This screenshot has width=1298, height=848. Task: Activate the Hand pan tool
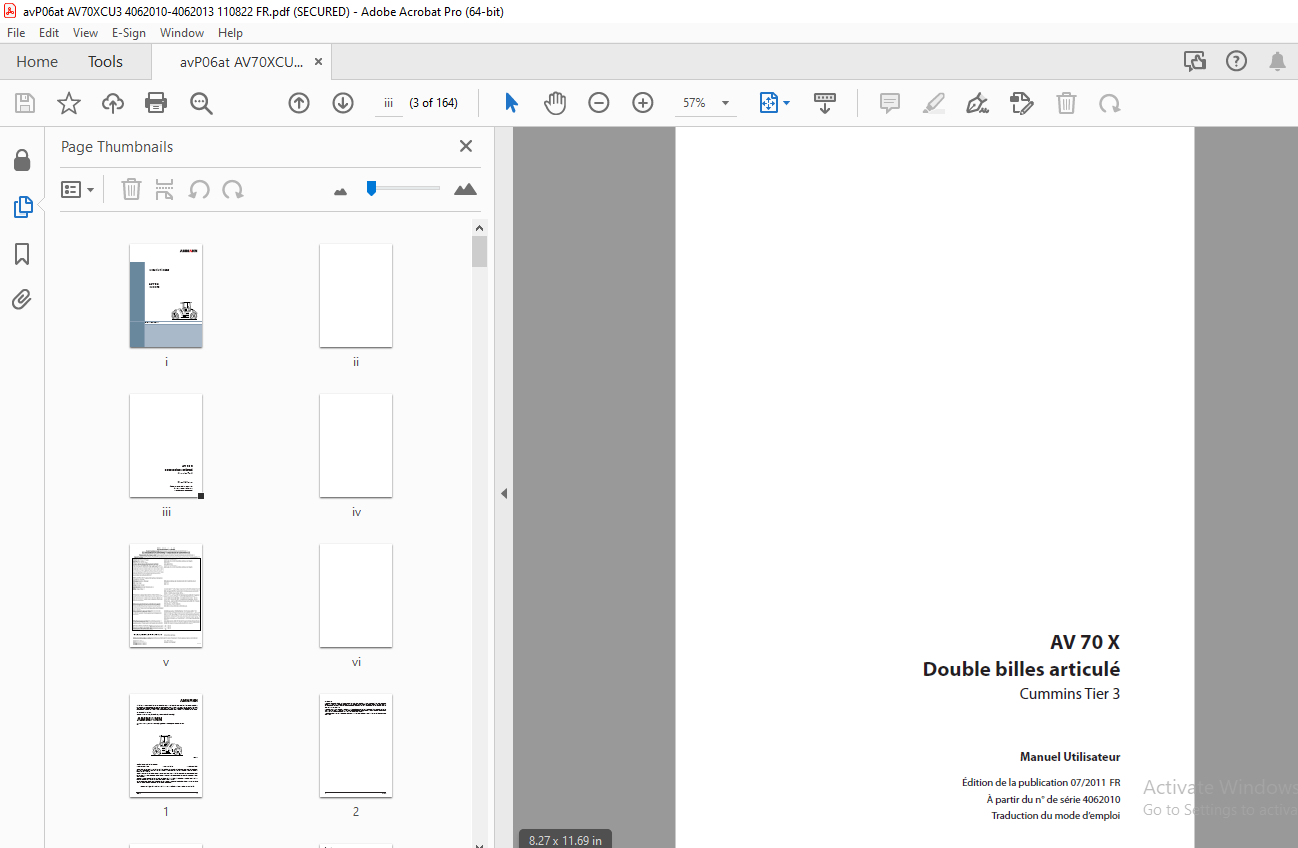555,103
